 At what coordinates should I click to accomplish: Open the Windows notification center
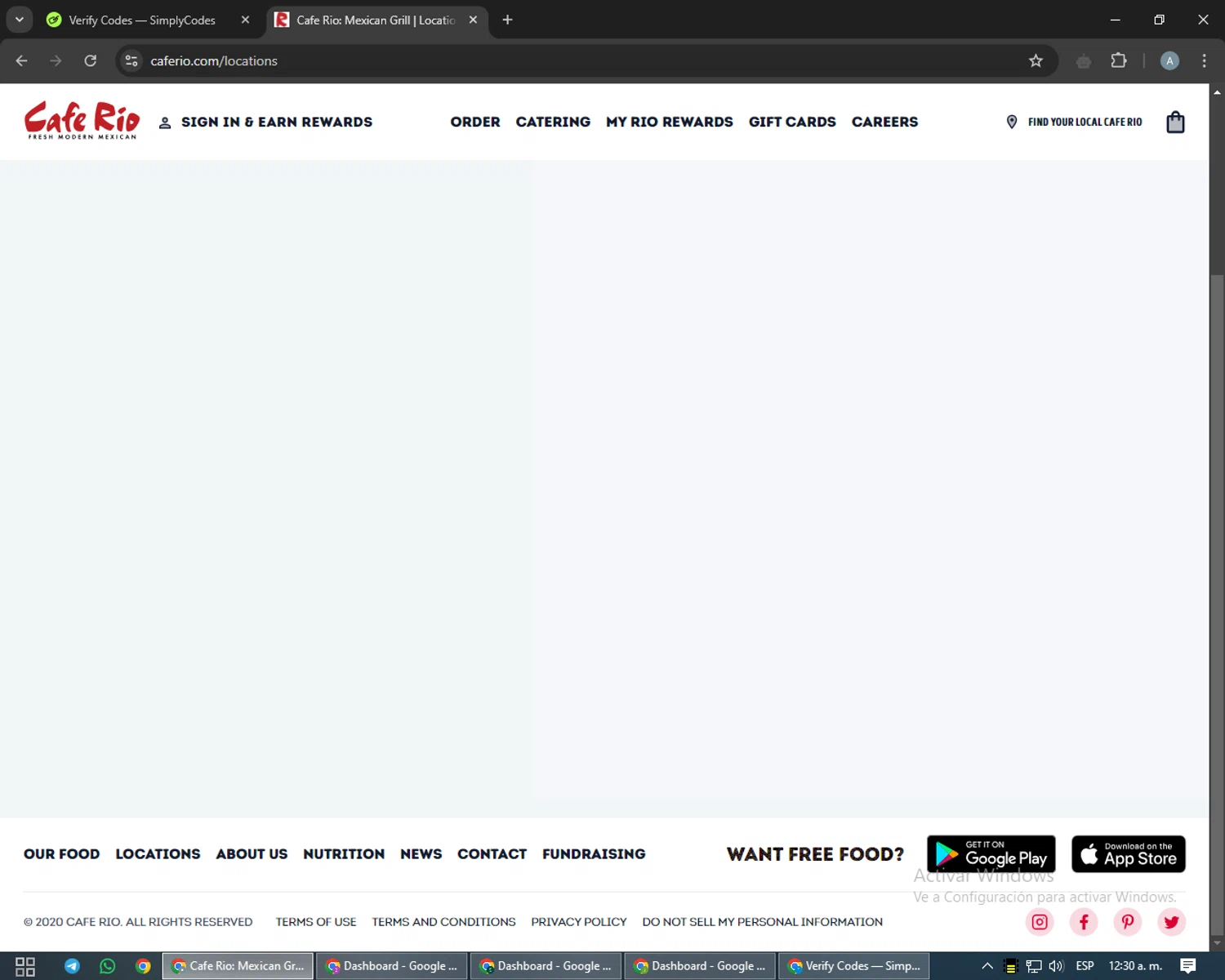(1188, 966)
